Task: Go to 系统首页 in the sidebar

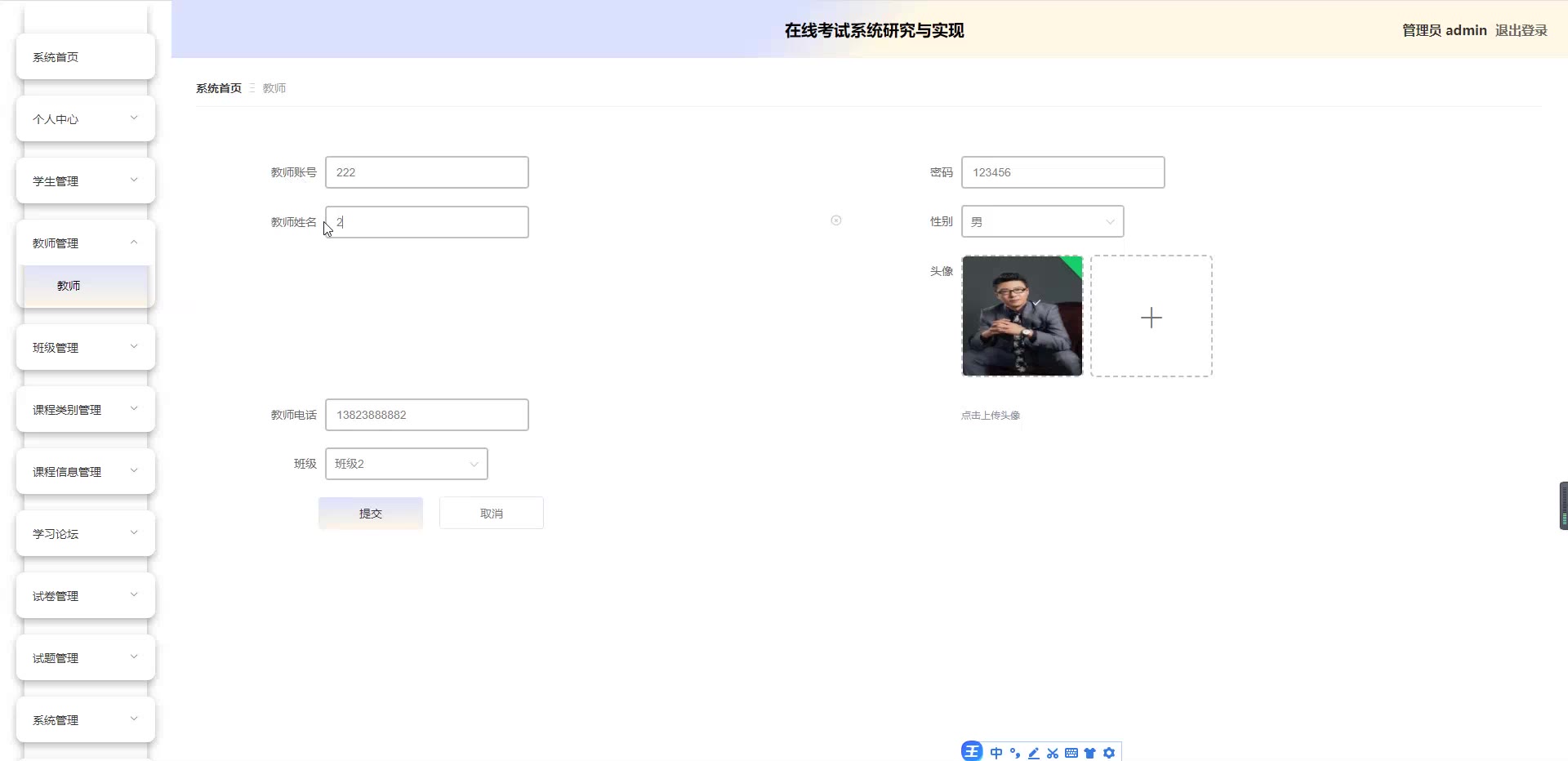Action: pos(86,56)
